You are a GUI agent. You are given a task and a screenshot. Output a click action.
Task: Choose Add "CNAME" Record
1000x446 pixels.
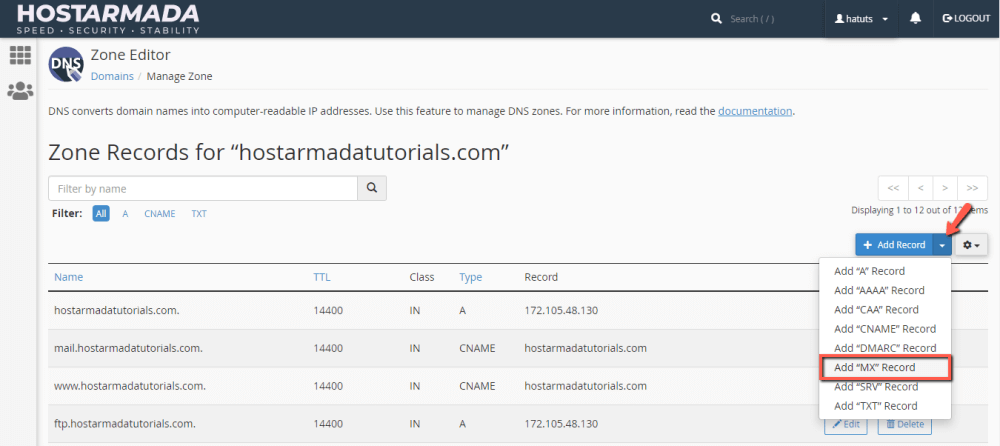[885, 329]
